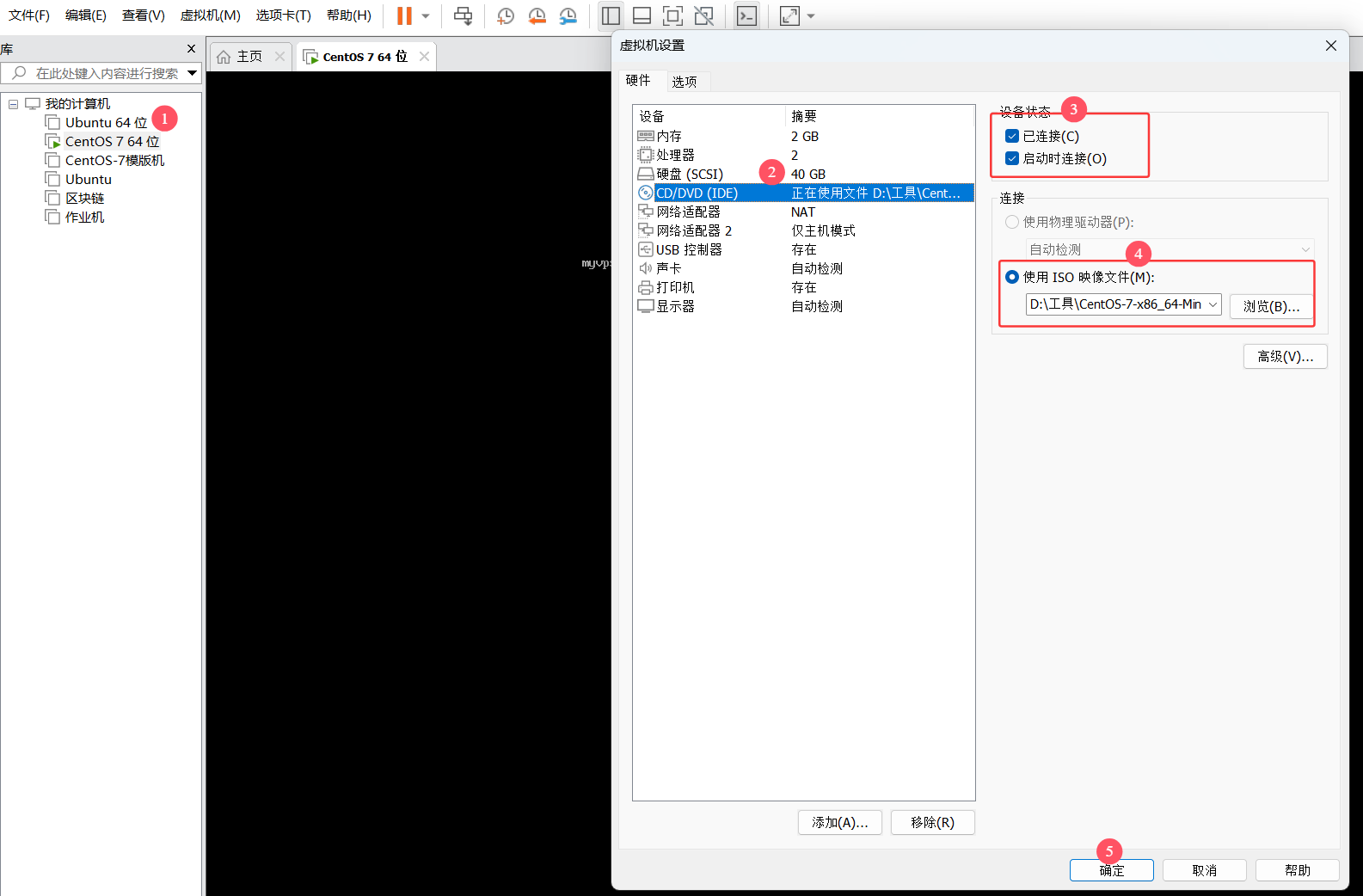This screenshot has width=1363, height=896.
Task: Switch to the 硬件 tab
Action: coord(638,80)
